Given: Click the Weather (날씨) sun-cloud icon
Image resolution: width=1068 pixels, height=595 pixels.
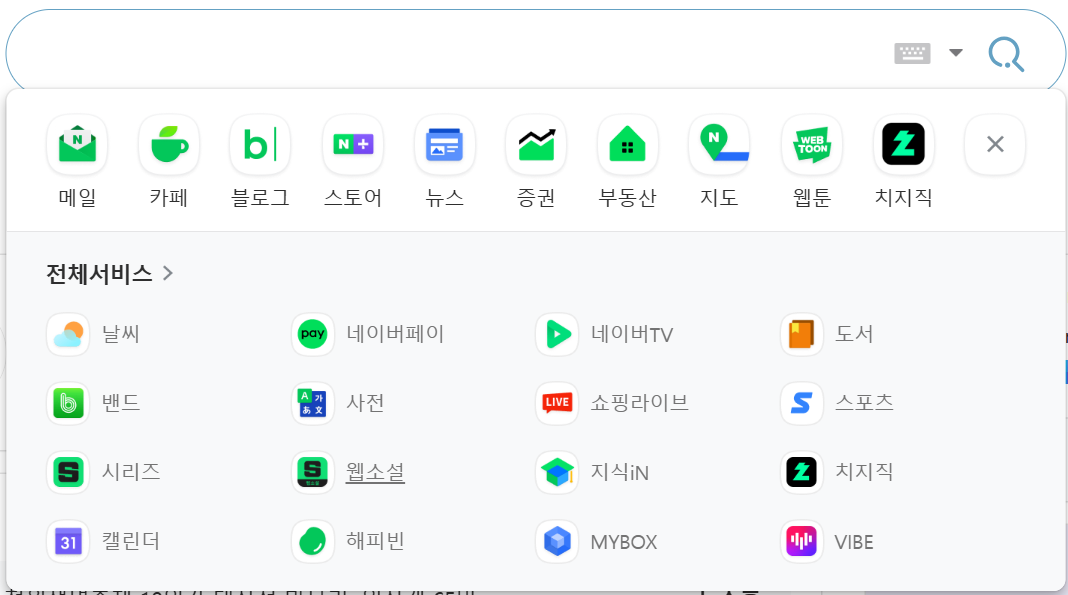Looking at the screenshot, I should 68,334.
